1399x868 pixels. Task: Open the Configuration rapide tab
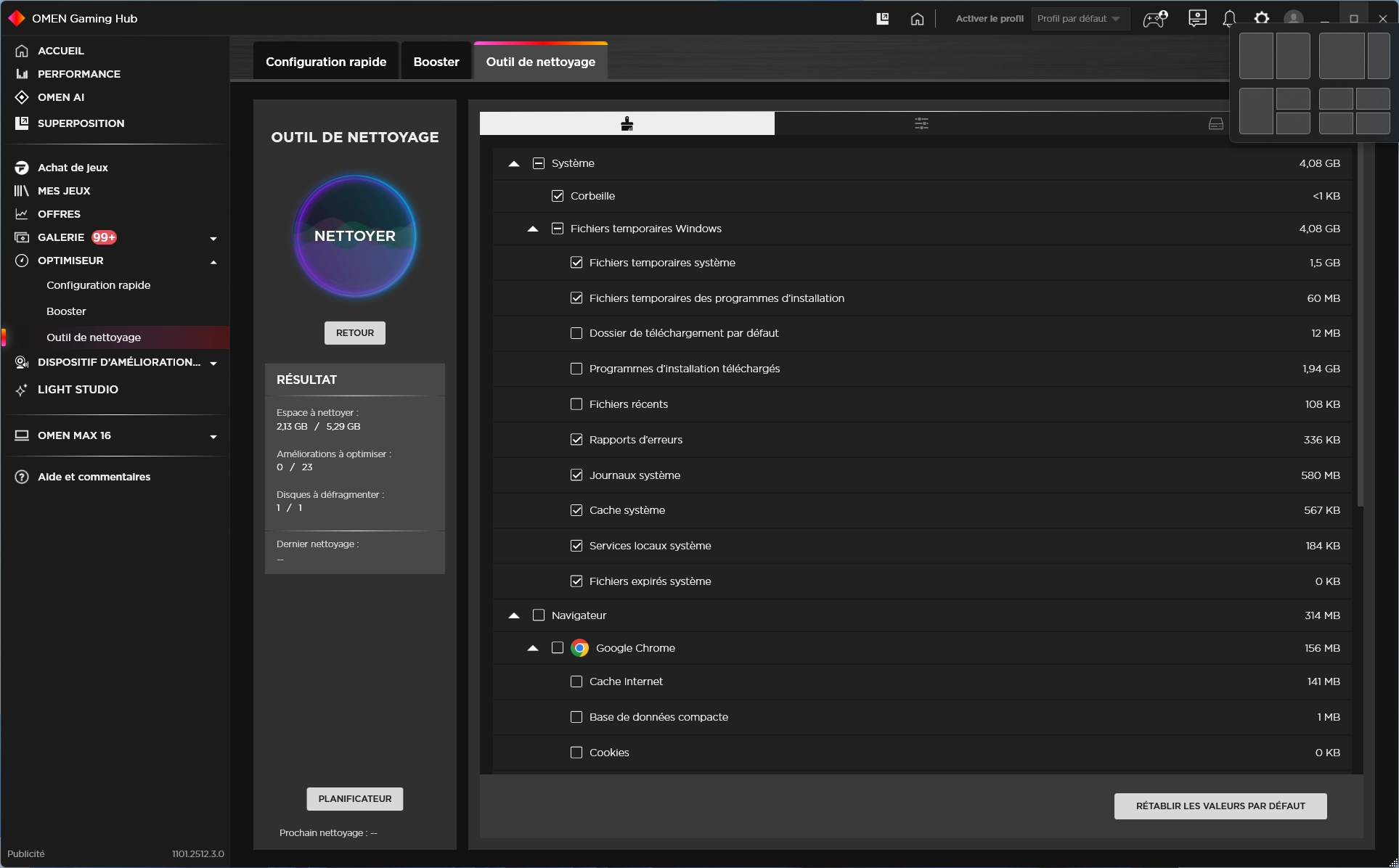[326, 62]
